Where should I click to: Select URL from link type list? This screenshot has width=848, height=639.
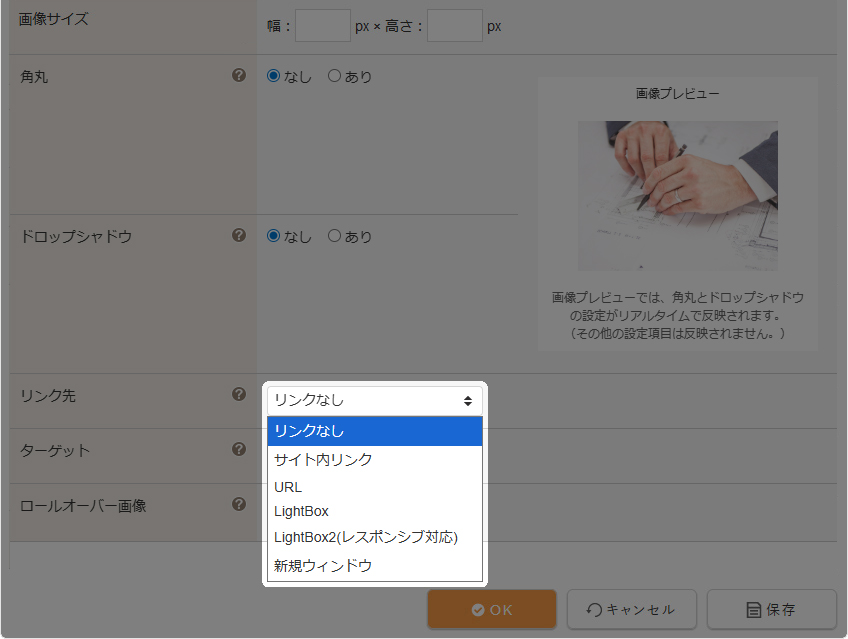coord(374,487)
